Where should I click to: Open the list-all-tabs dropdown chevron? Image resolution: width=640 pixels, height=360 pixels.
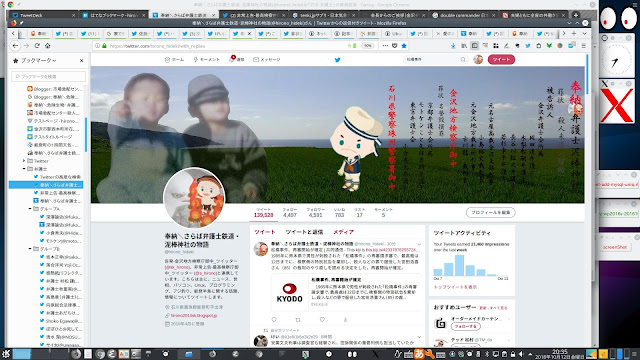click(584, 33)
